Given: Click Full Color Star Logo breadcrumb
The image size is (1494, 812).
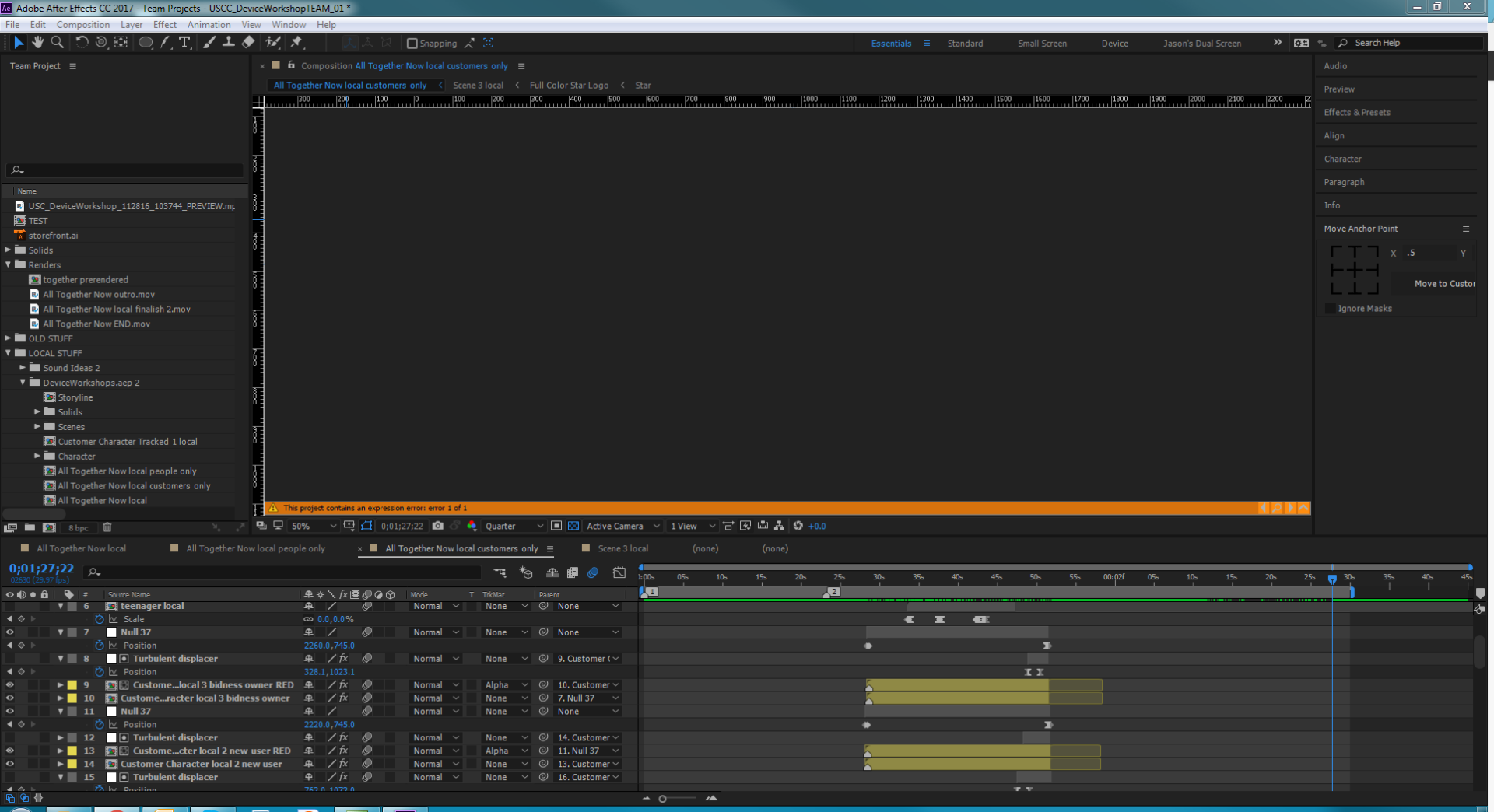Looking at the screenshot, I should coord(569,86).
